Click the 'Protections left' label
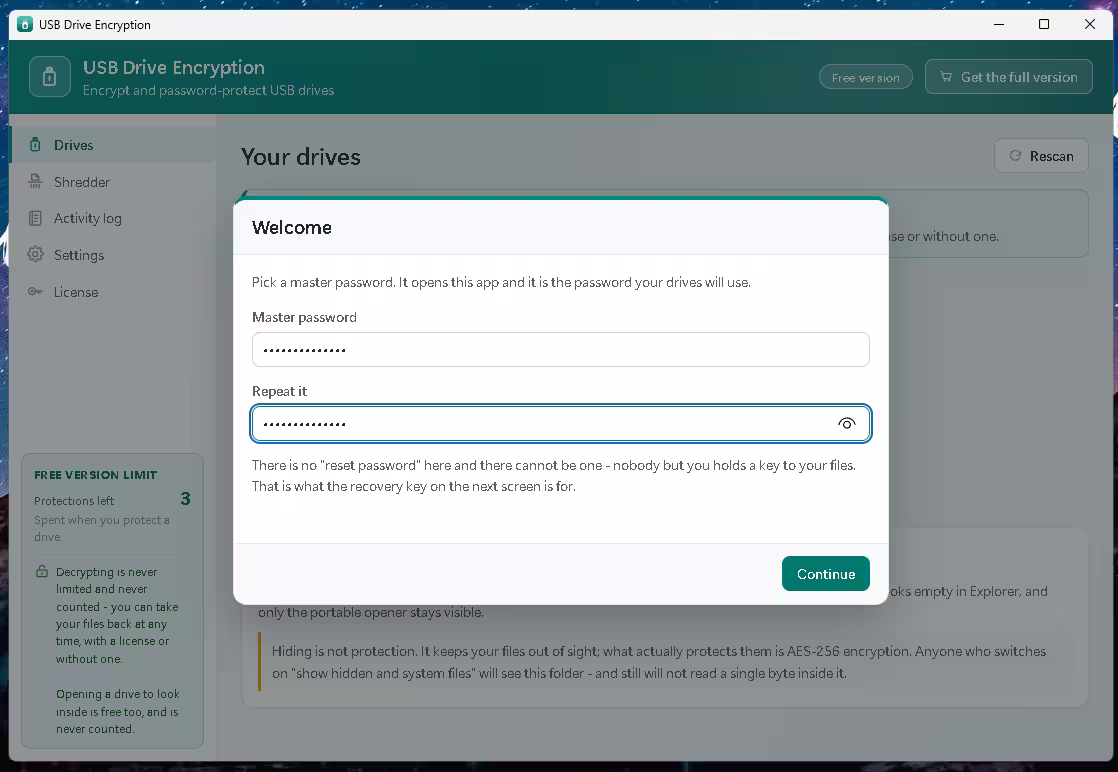Image resolution: width=1118 pixels, height=772 pixels. click(74, 501)
